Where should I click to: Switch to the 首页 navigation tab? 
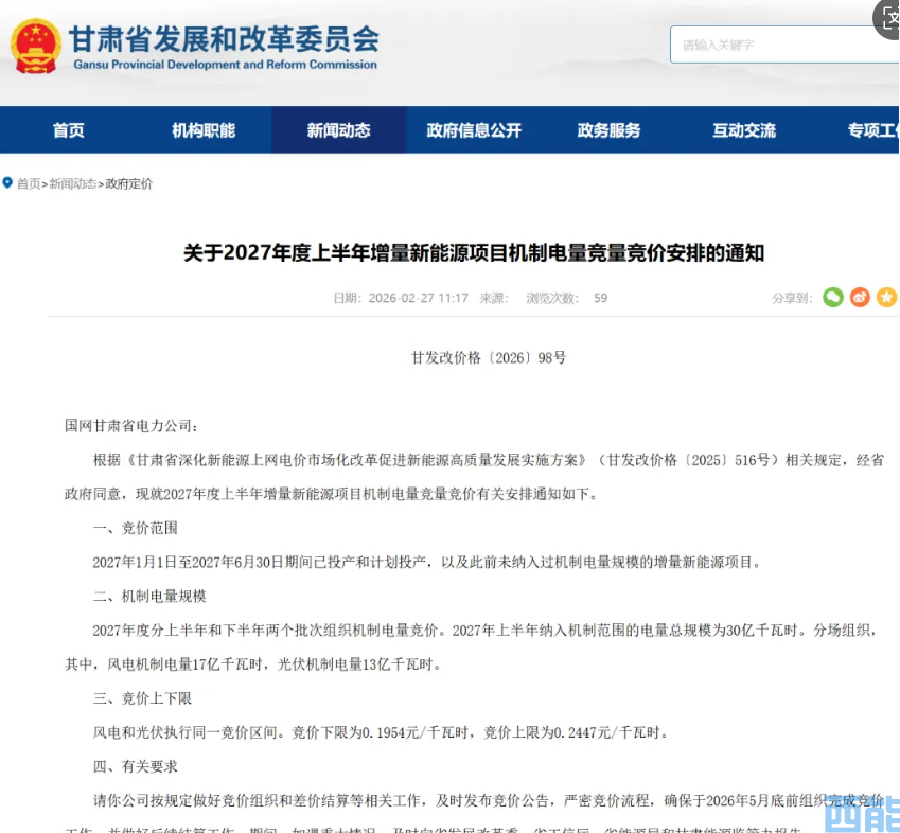(x=68, y=130)
